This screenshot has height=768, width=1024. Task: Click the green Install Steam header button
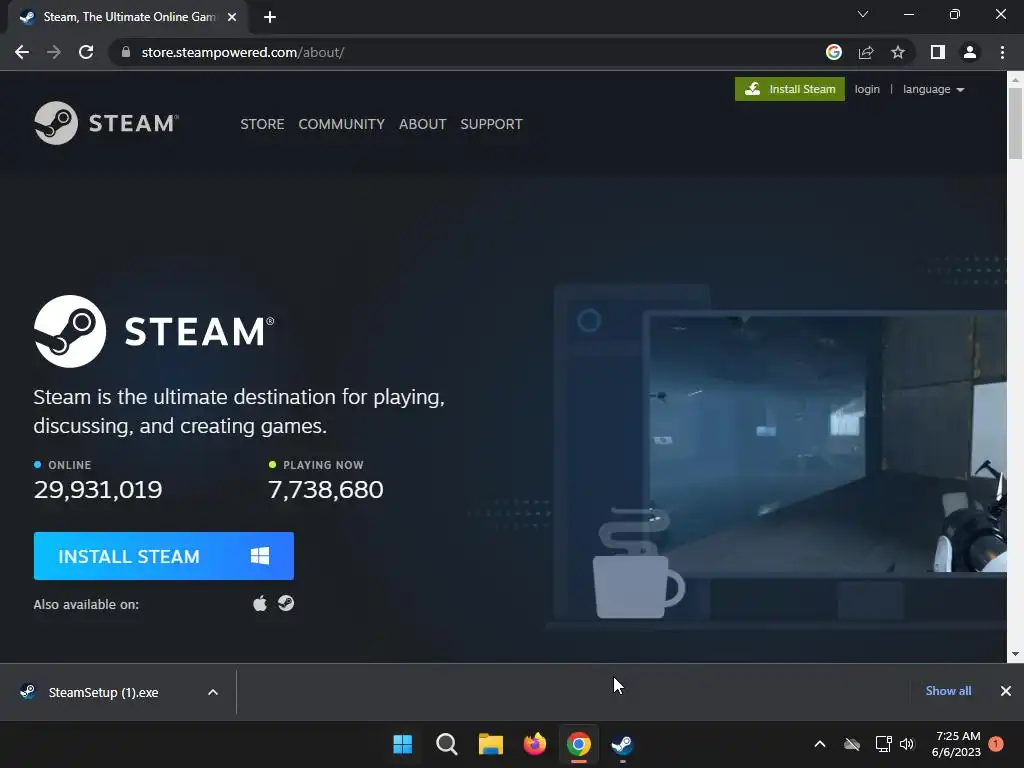click(x=790, y=89)
